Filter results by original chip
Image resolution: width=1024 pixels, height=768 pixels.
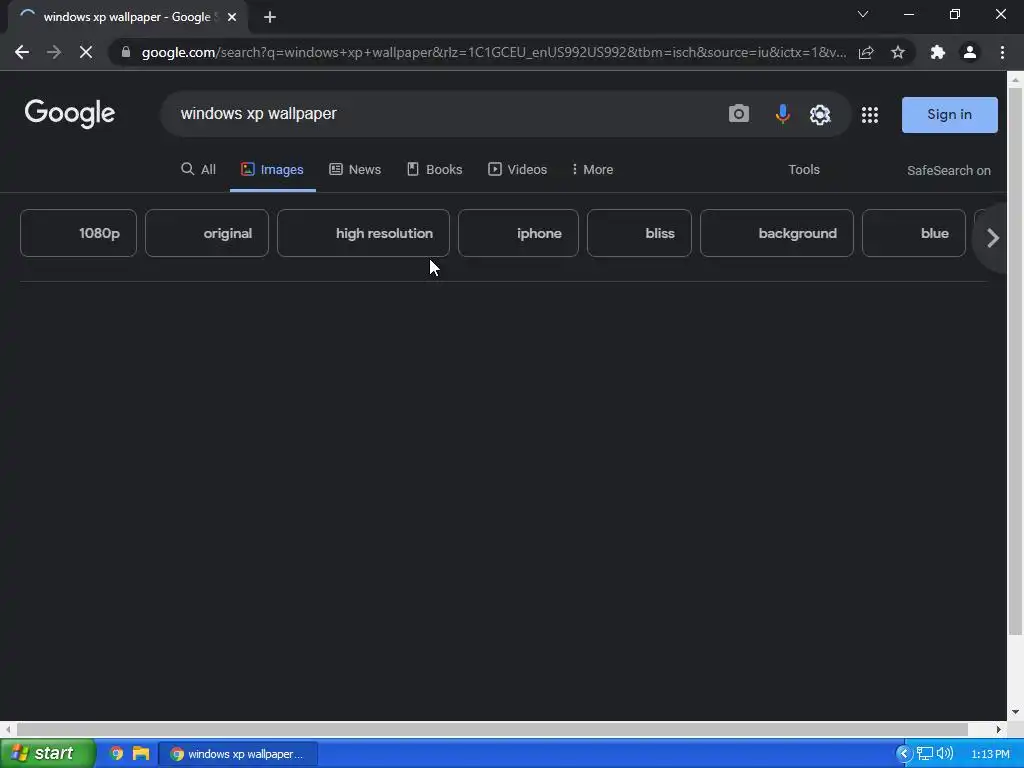click(x=207, y=233)
